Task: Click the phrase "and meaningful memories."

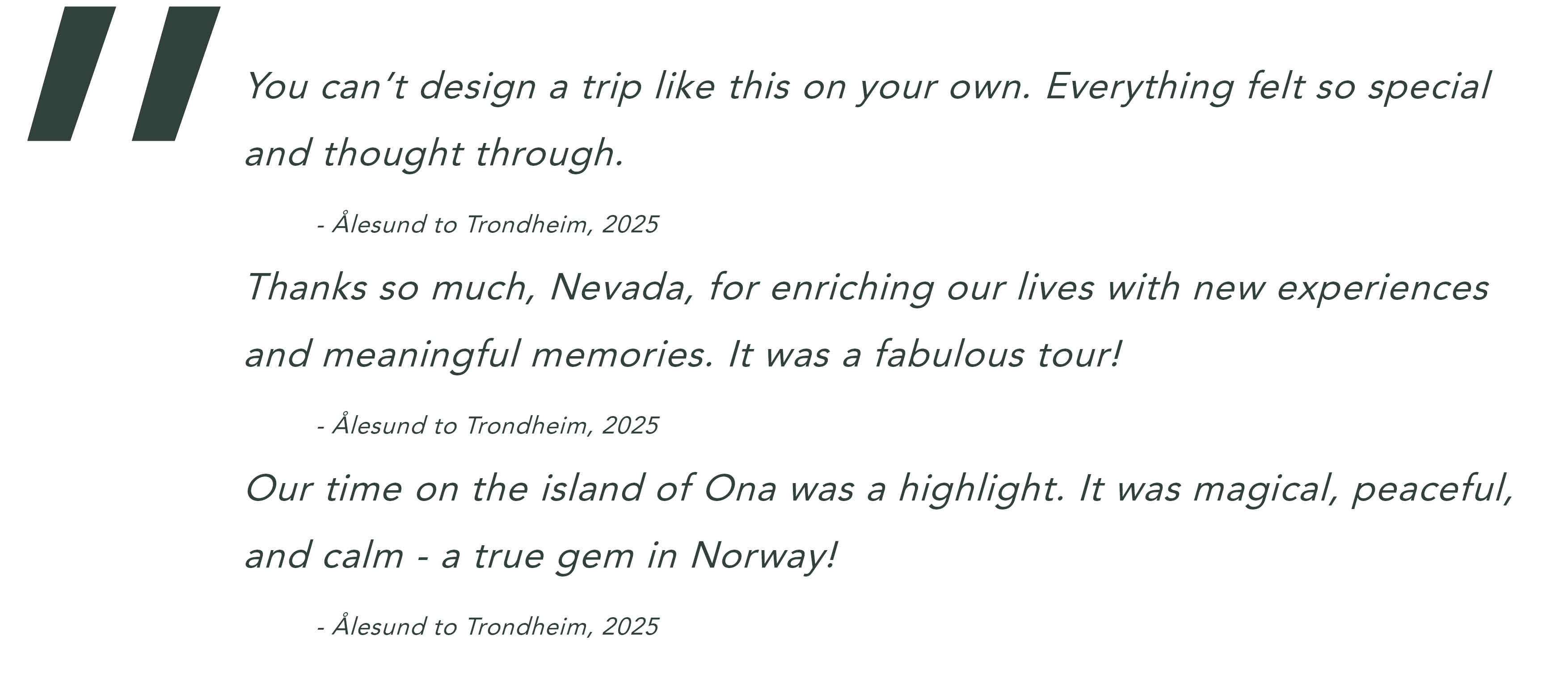Action: [478, 354]
